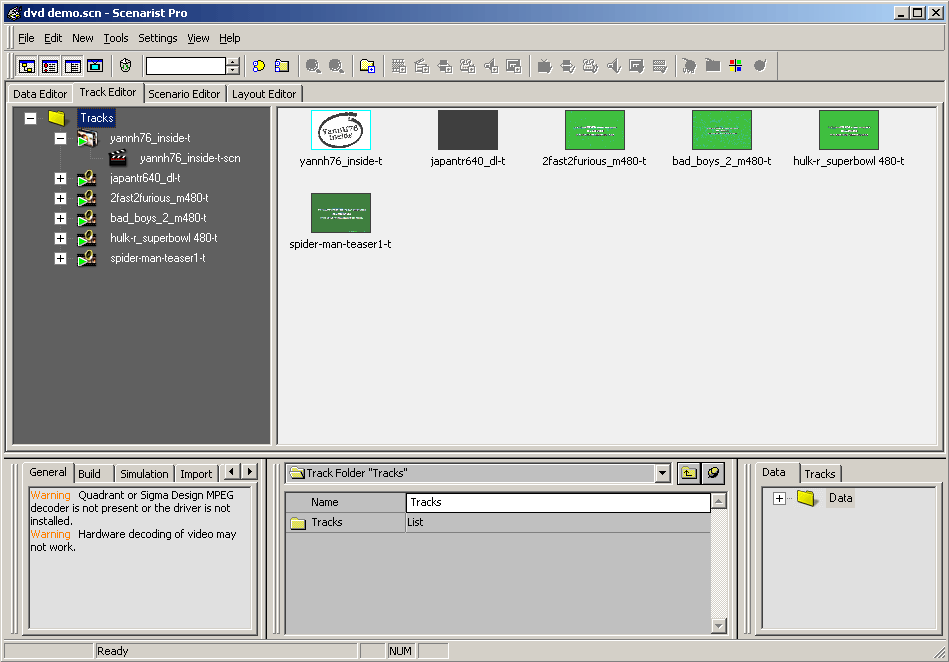Toggle the first window layout button in toolbar
Viewport: 949px width, 662px height.
(x=27, y=66)
